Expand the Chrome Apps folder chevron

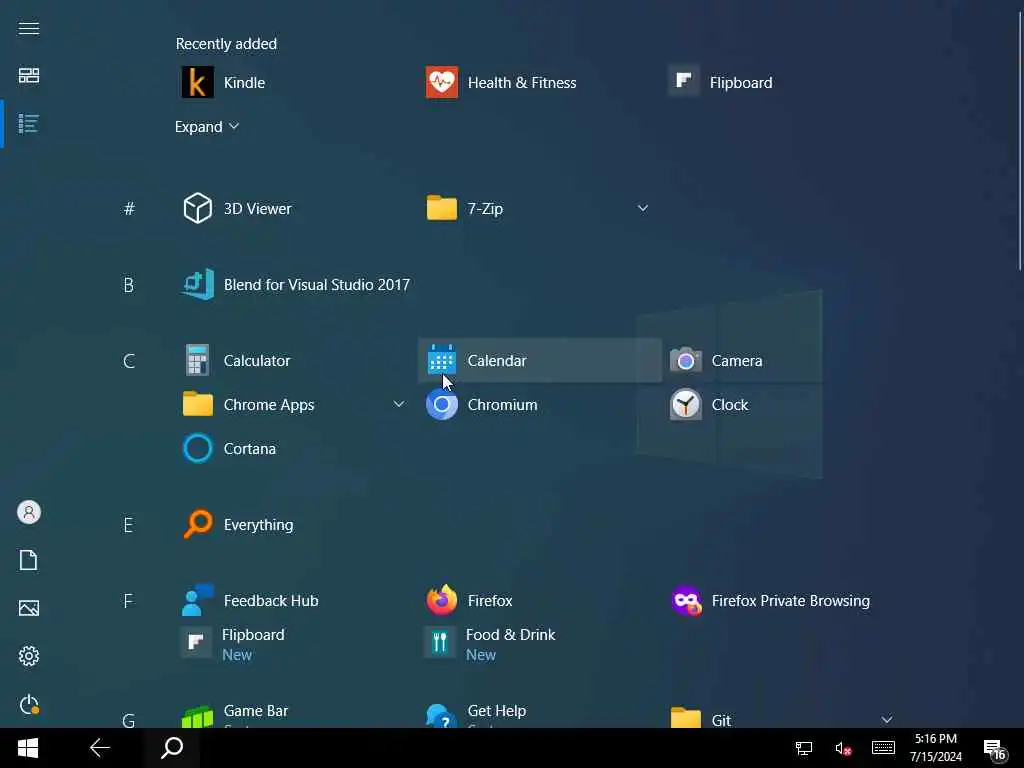point(398,404)
